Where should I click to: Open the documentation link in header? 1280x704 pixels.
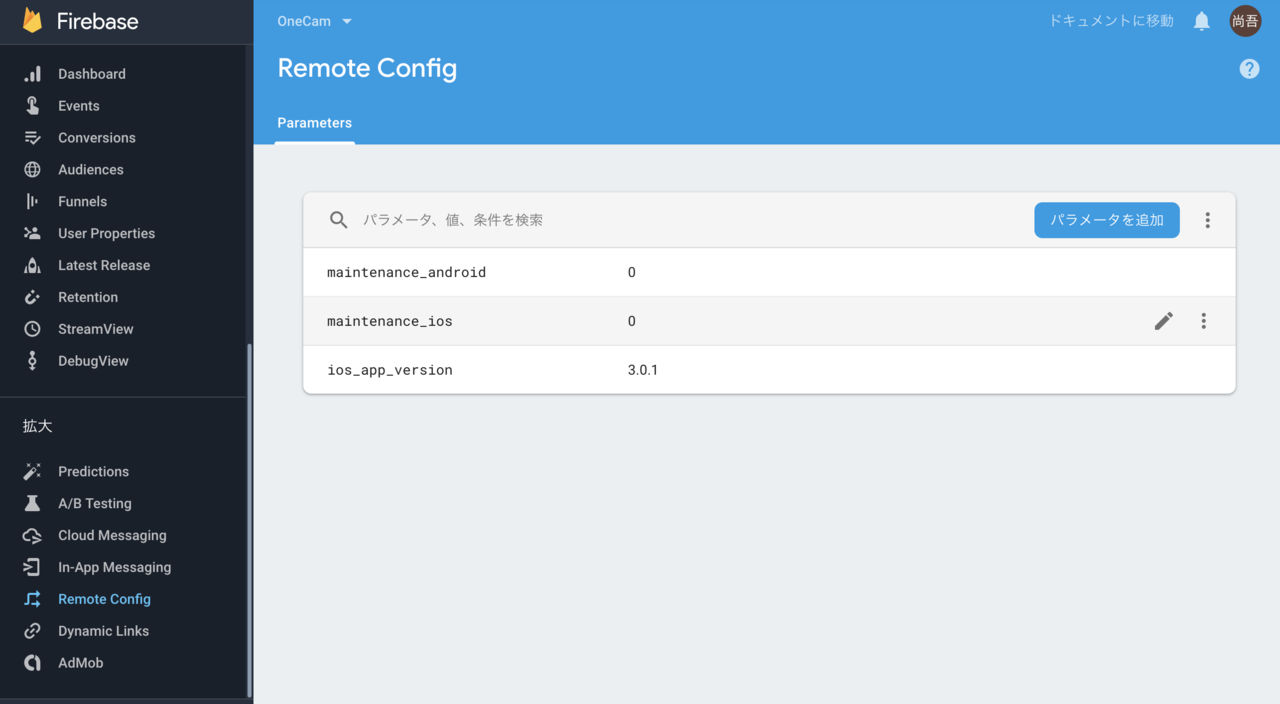click(x=1111, y=21)
